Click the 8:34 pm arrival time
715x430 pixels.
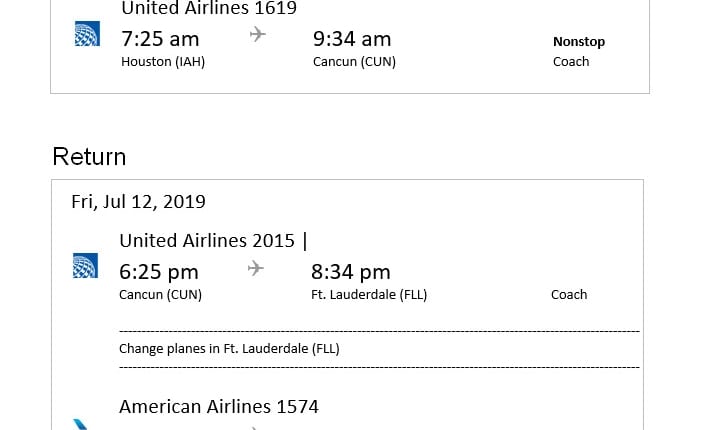(x=350, y=272)
